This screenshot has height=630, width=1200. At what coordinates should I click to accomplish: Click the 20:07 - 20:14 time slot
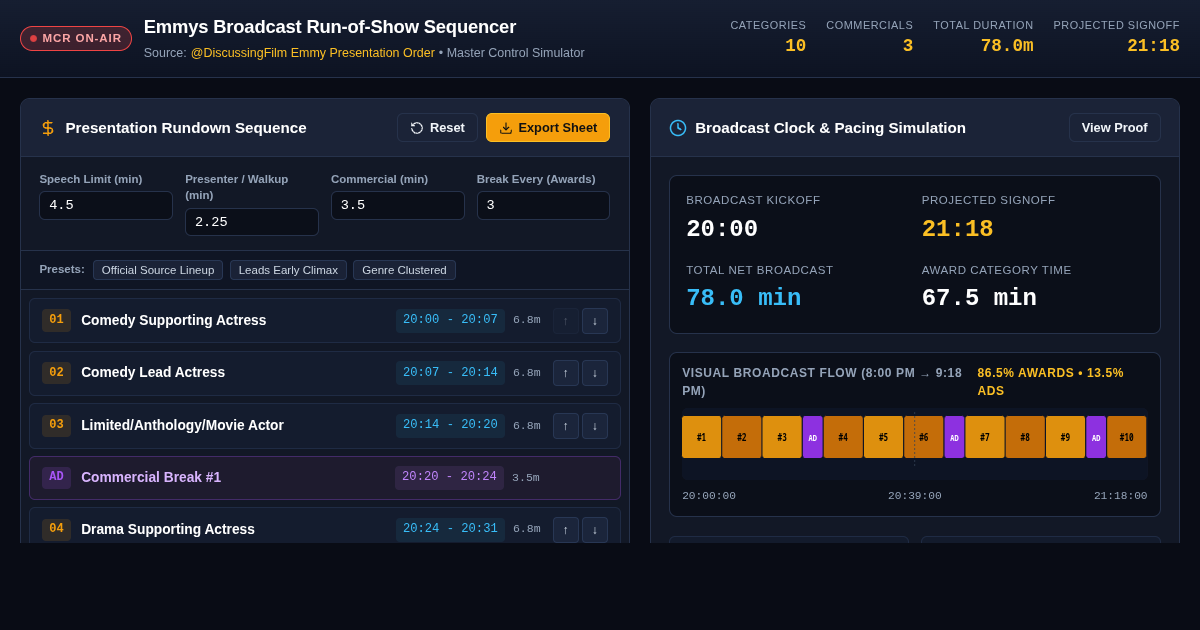pos(450,373)
